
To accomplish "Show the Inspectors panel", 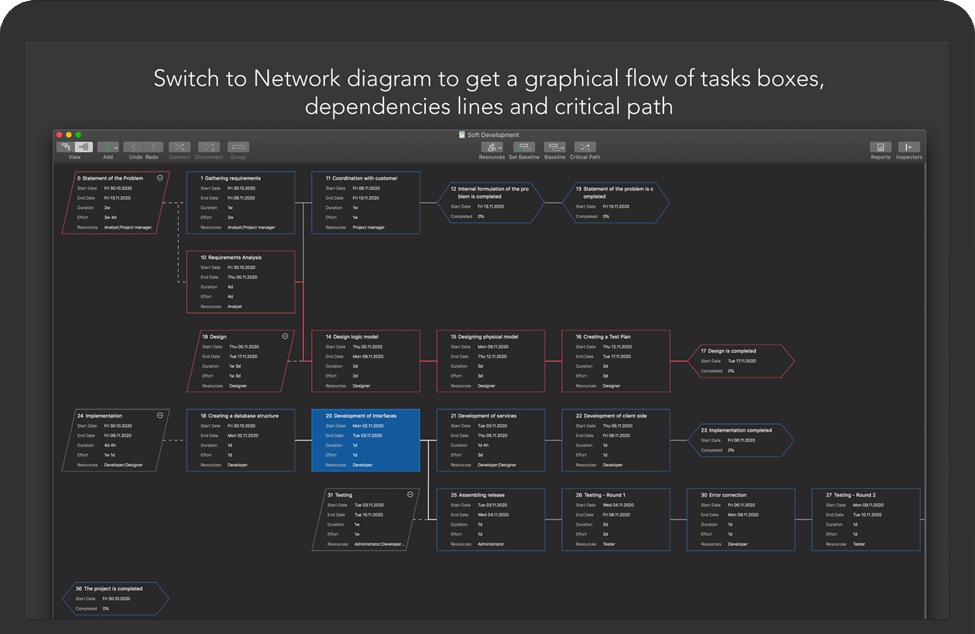I will click(909, 147).
